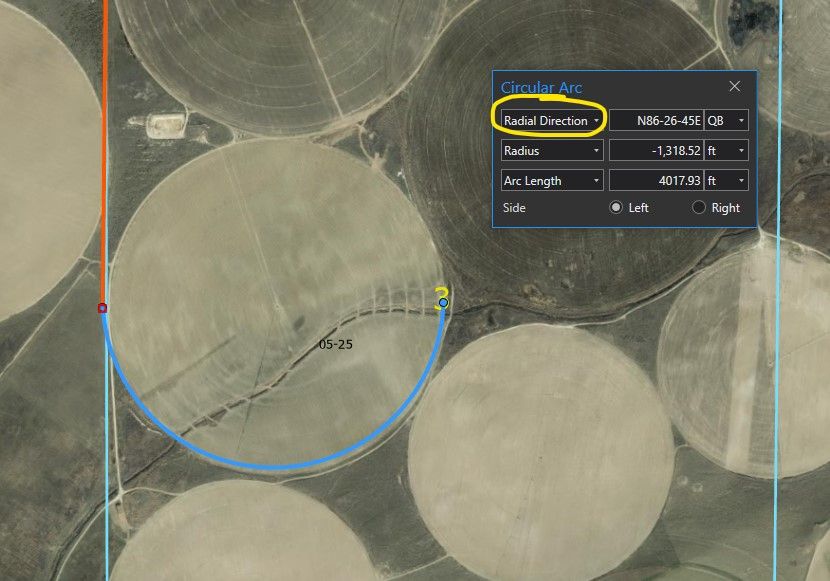This screenshot has height=581, width=830.
Task: Select the orange vertical line segment
Action: click(105, 153)
